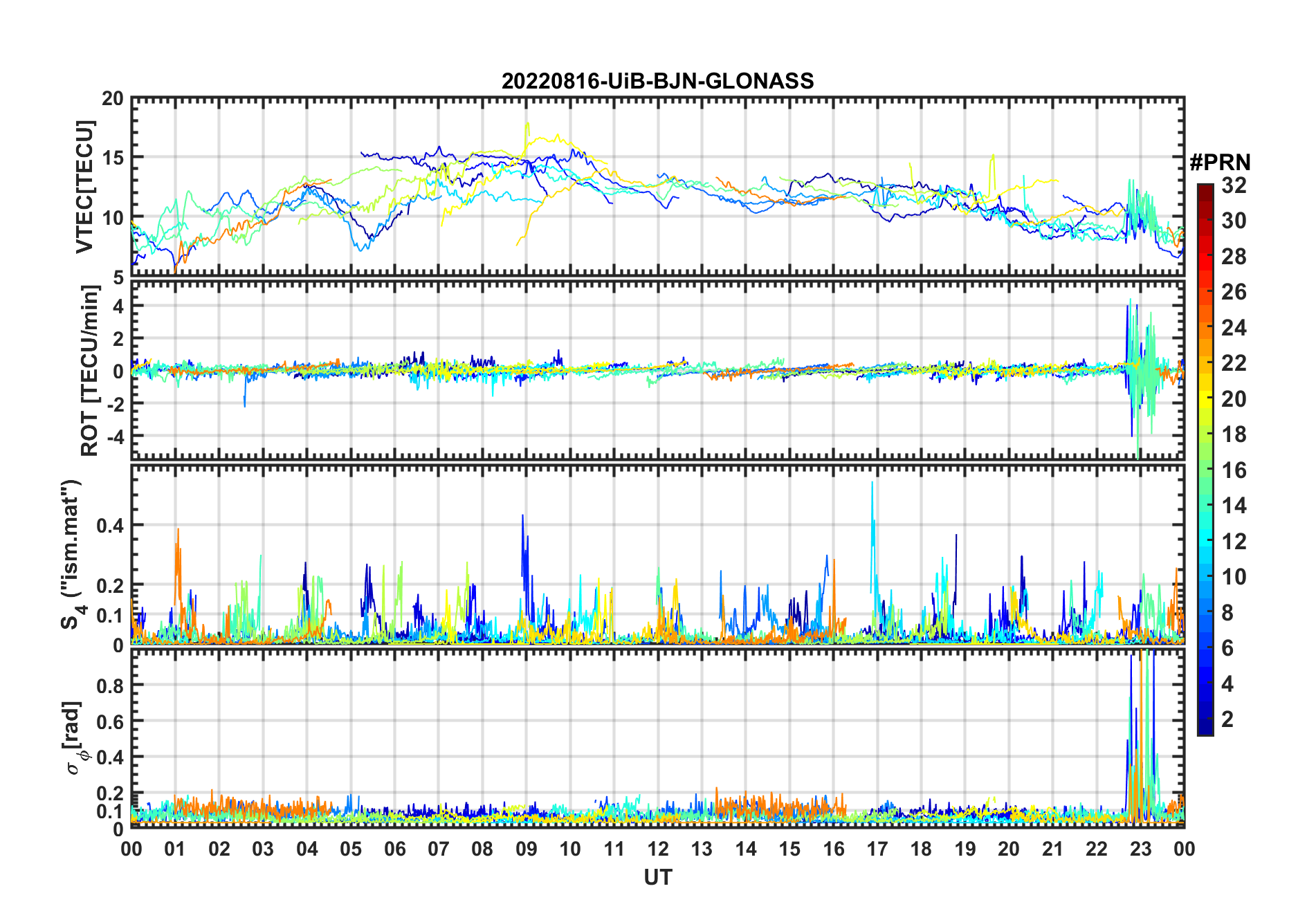The height and width of the screenshot is (920, 1316).
Task: Click colorbar tick label 28
Action: tap(1234, 257)
